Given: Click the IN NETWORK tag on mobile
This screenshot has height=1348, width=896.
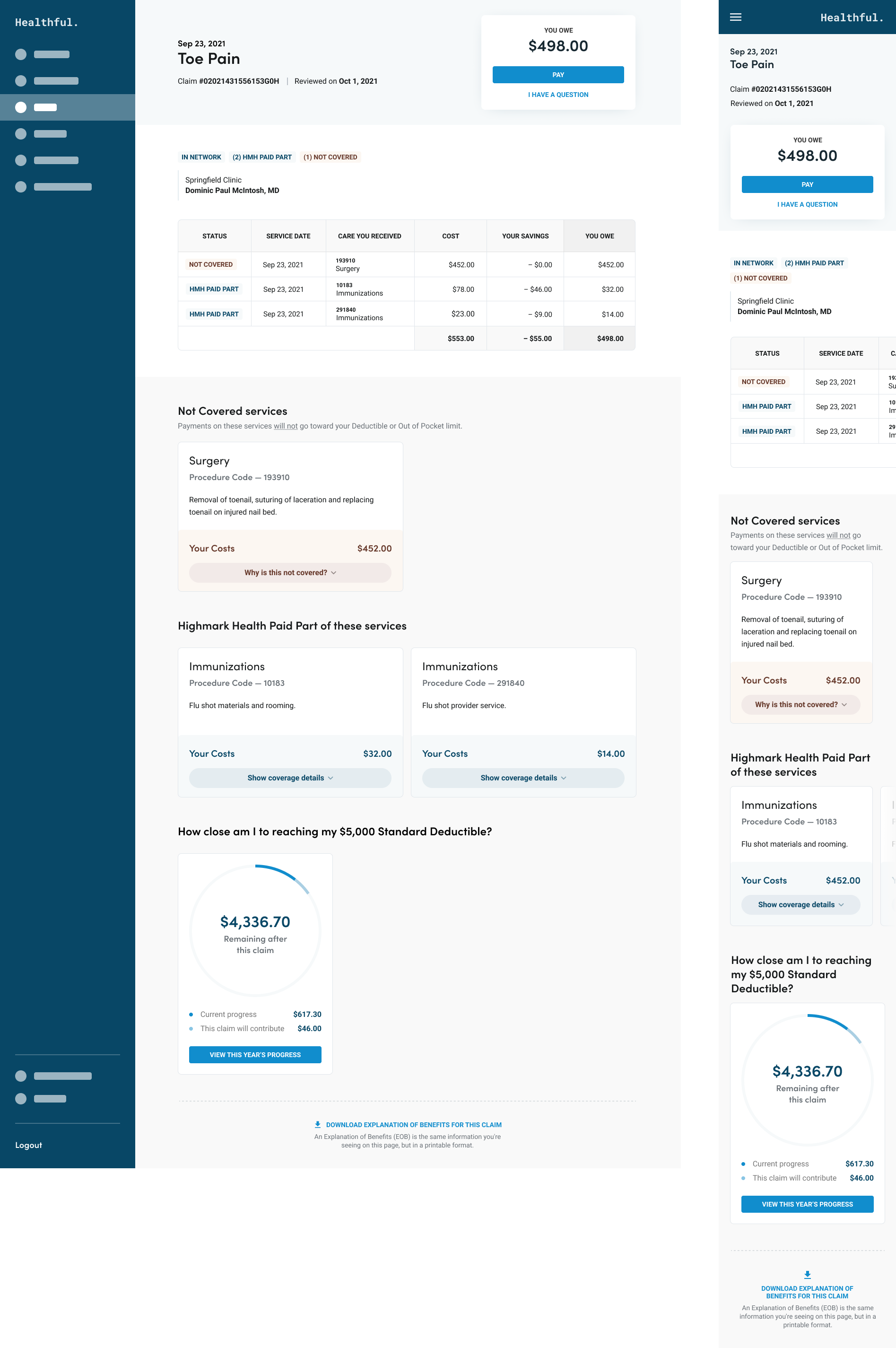Looking at the screenshot, I should pyautogui.click(x=753, y=263).
